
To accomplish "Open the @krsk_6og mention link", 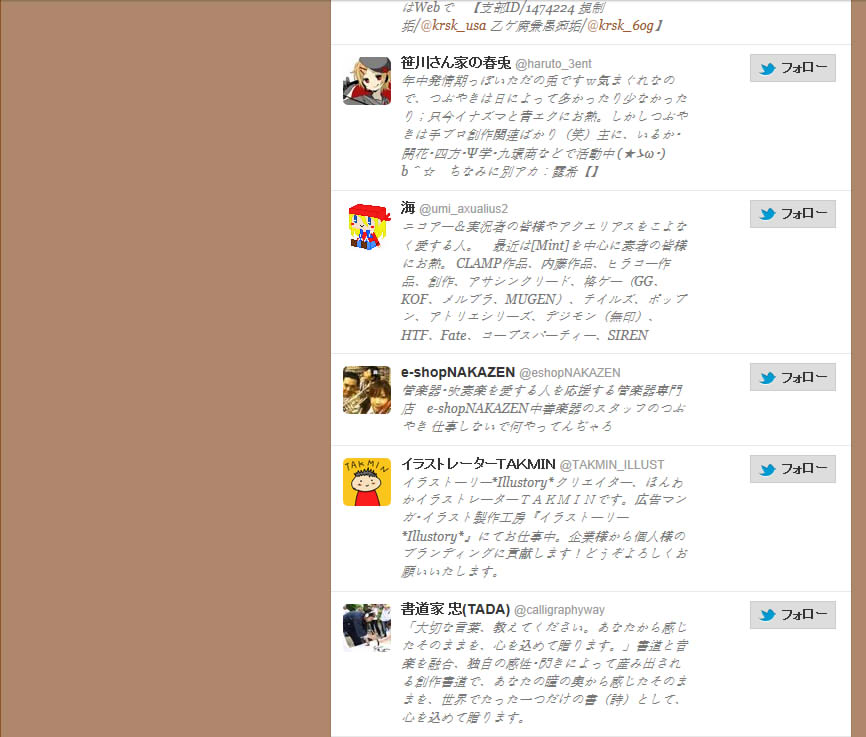I will [620, 25].
